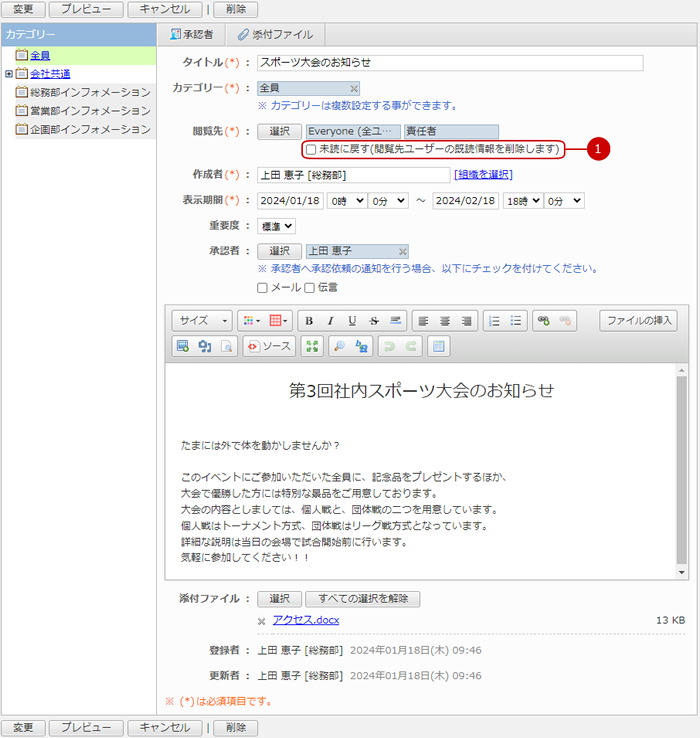Open the text color picker
The width and height of the screenshot is (700, 738).
point(251,321)
